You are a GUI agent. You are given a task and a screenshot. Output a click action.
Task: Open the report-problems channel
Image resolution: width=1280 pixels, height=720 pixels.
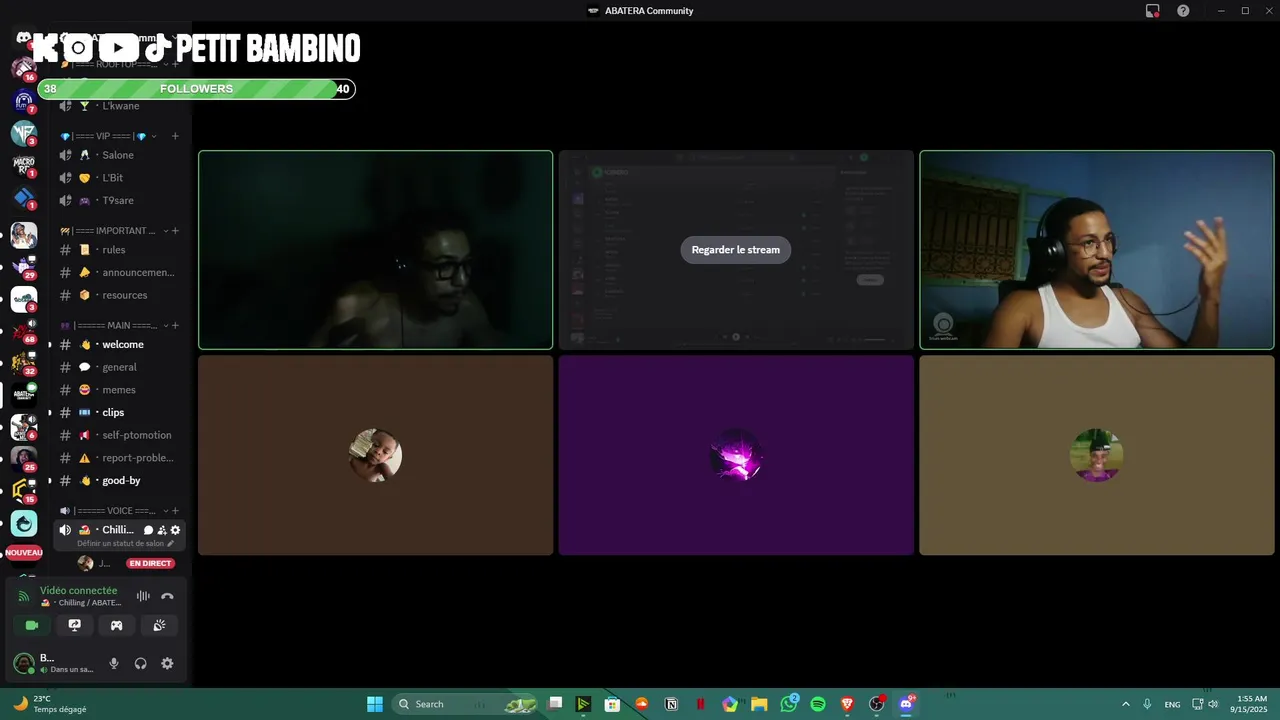pyautogui.click(x=120, y=458)
